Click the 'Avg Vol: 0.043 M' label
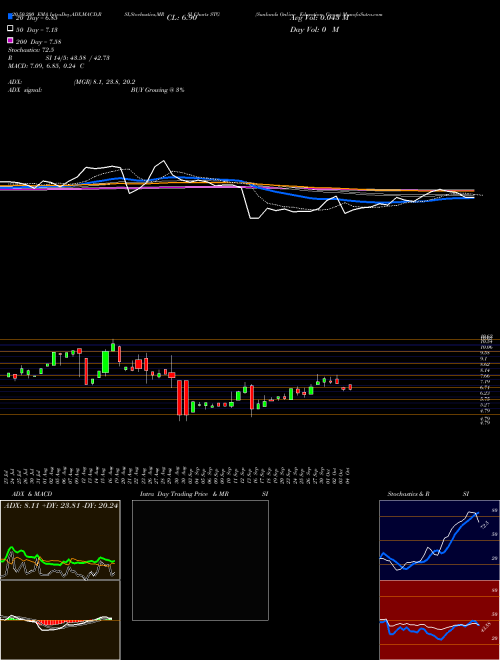 pyautogui.click(x=319, y=18)
